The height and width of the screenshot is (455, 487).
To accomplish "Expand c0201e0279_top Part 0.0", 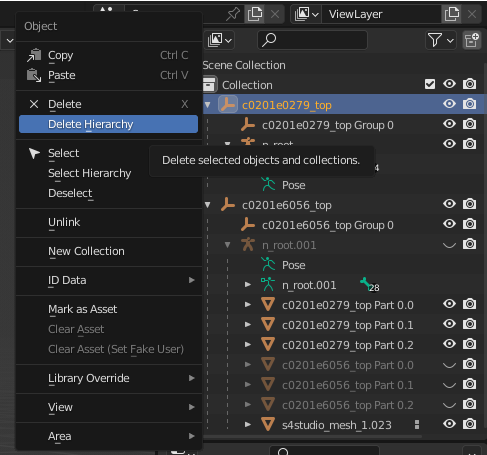I will (x=248, y=305).
